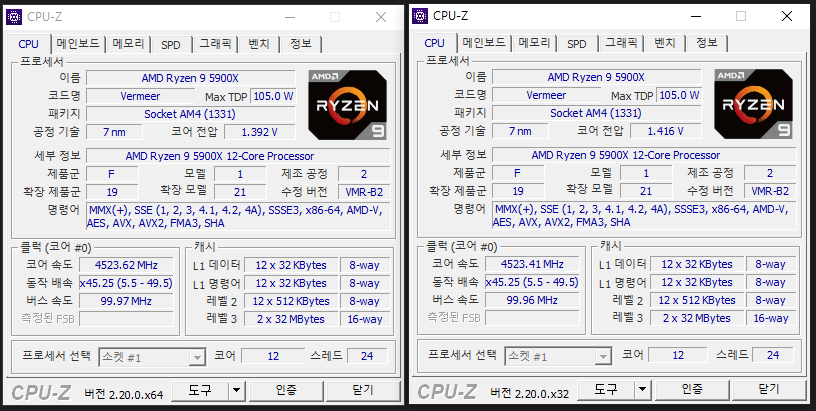This screenshot has height=411, width=816.
Task: Click the VMR-B2 revision in the x64 window
Action: tap(364, 192)
